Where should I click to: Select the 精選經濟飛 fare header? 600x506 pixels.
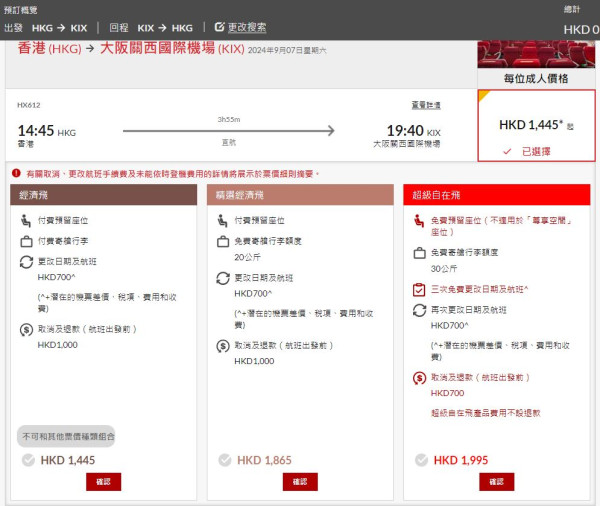click(300, 195)
